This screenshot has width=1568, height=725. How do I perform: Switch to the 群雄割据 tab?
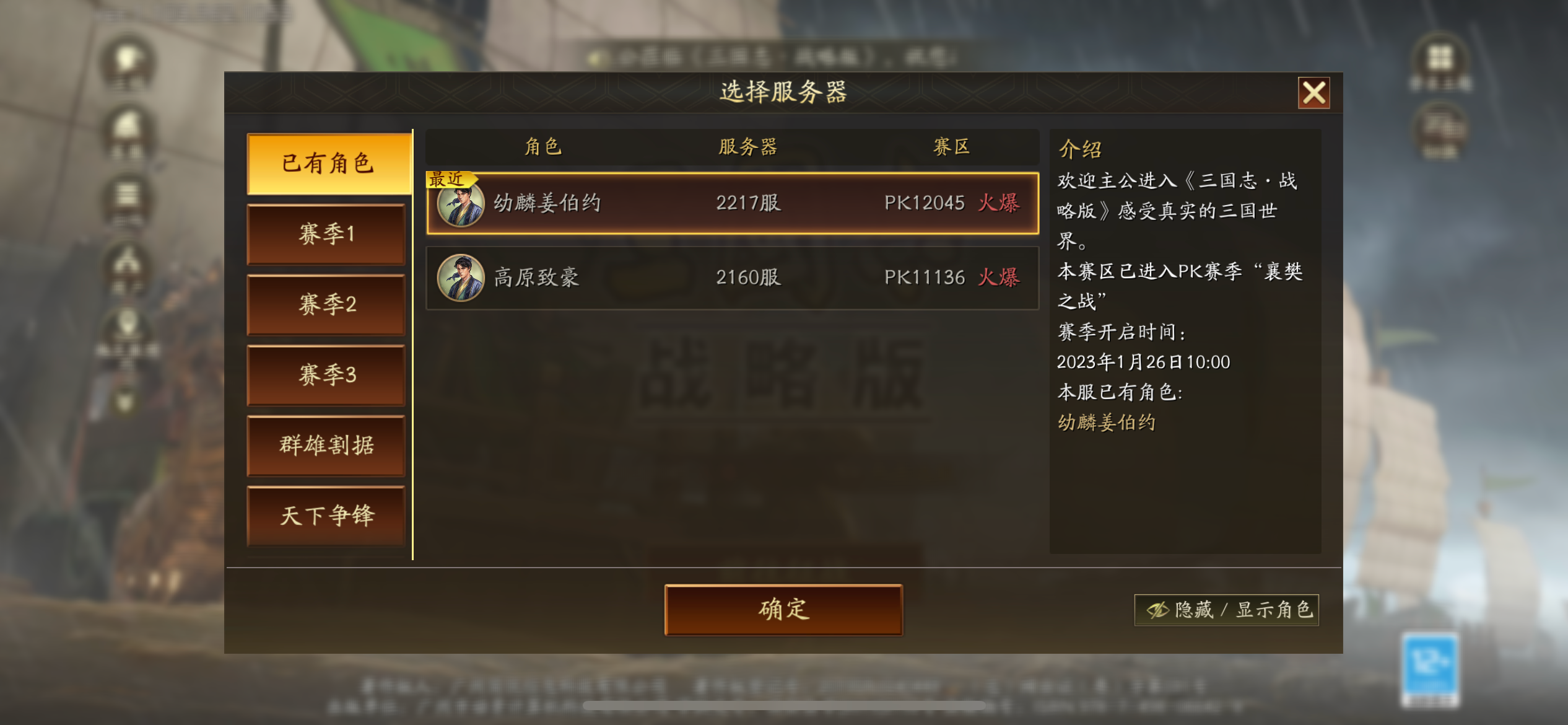(x=326, y=446)
